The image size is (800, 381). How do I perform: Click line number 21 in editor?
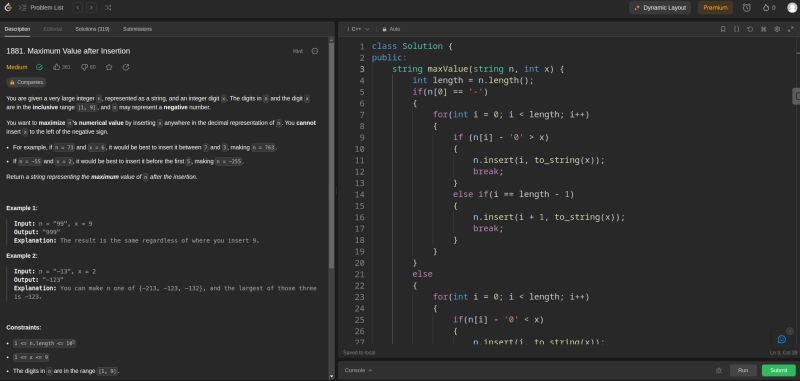tap(359, 274)
